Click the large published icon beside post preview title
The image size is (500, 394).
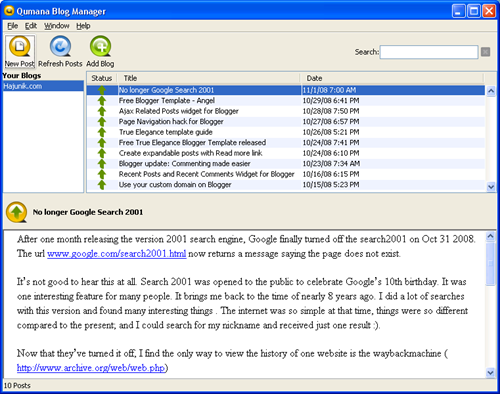[17, 212]
